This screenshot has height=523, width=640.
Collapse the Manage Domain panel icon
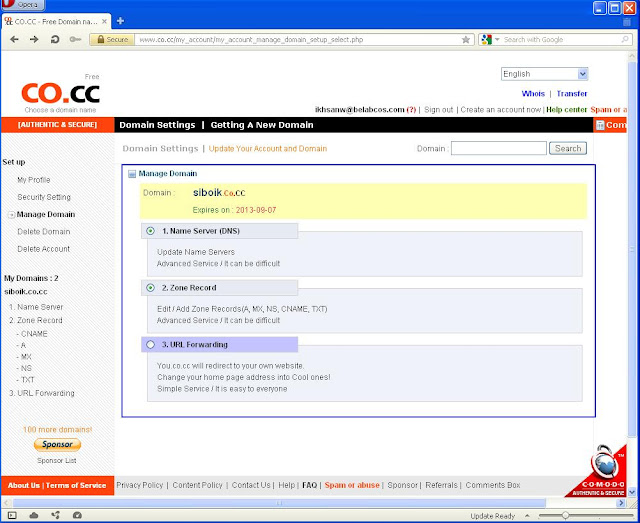pos(132,174)
